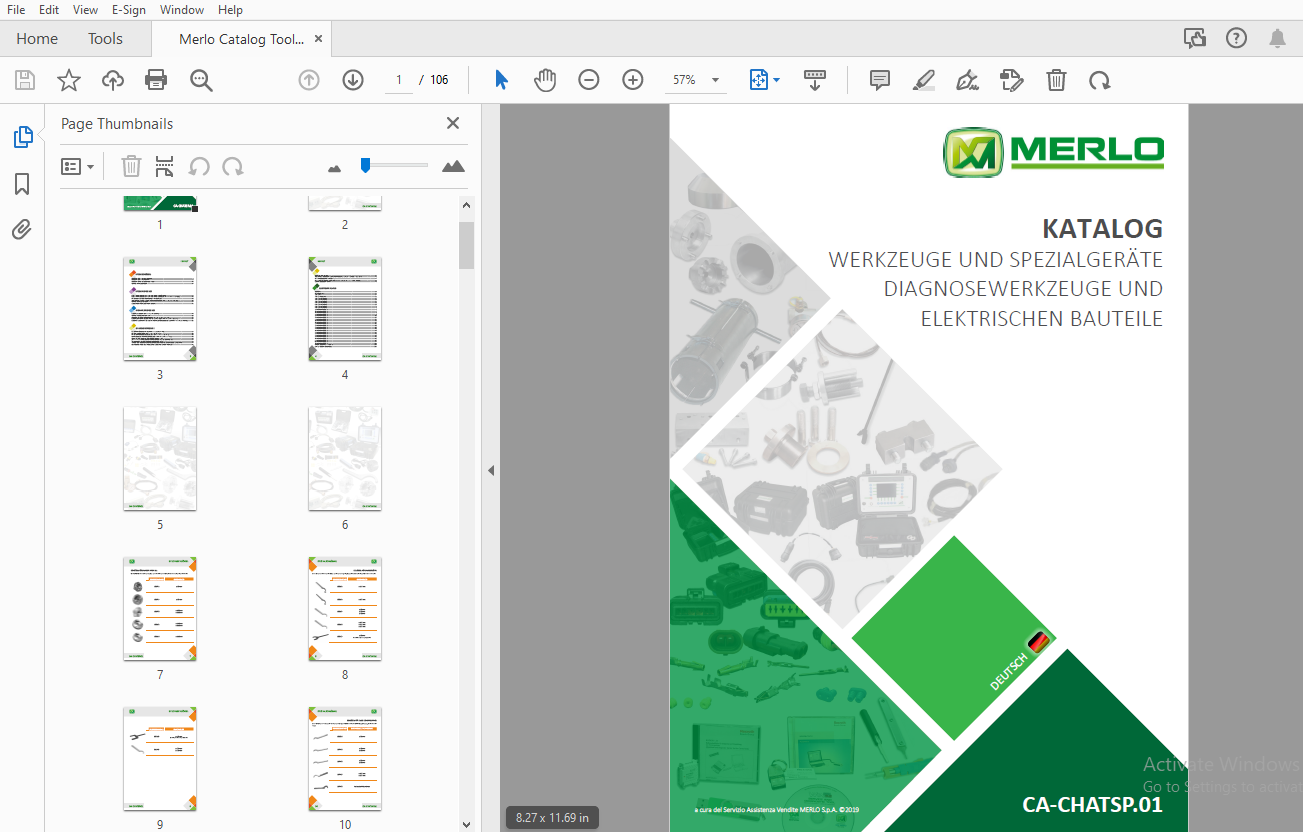Collapse the navigation pane arrow
Screen dimensions: 1303x832
pyautogui.click(x=491, y=470)
